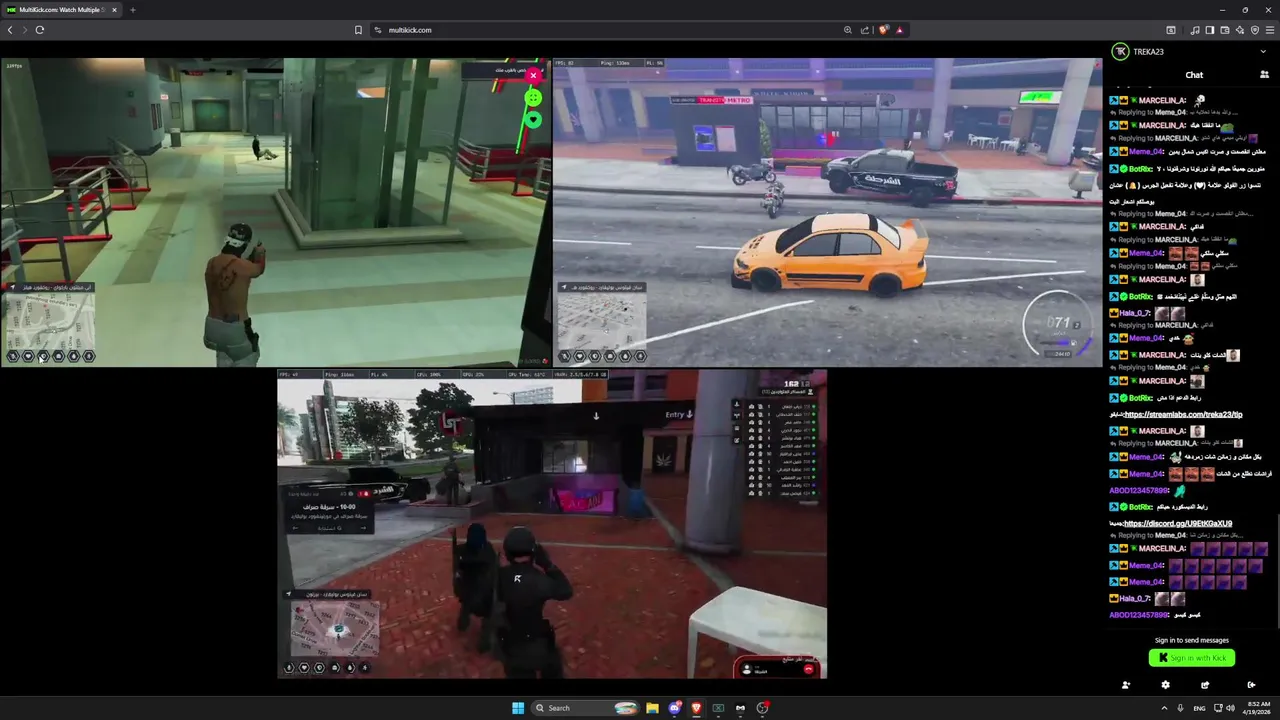The height and width of the screenshot is (720, 1280).
Task: Open the zoom magnifier in the address bar
Action: pos(848,30)
